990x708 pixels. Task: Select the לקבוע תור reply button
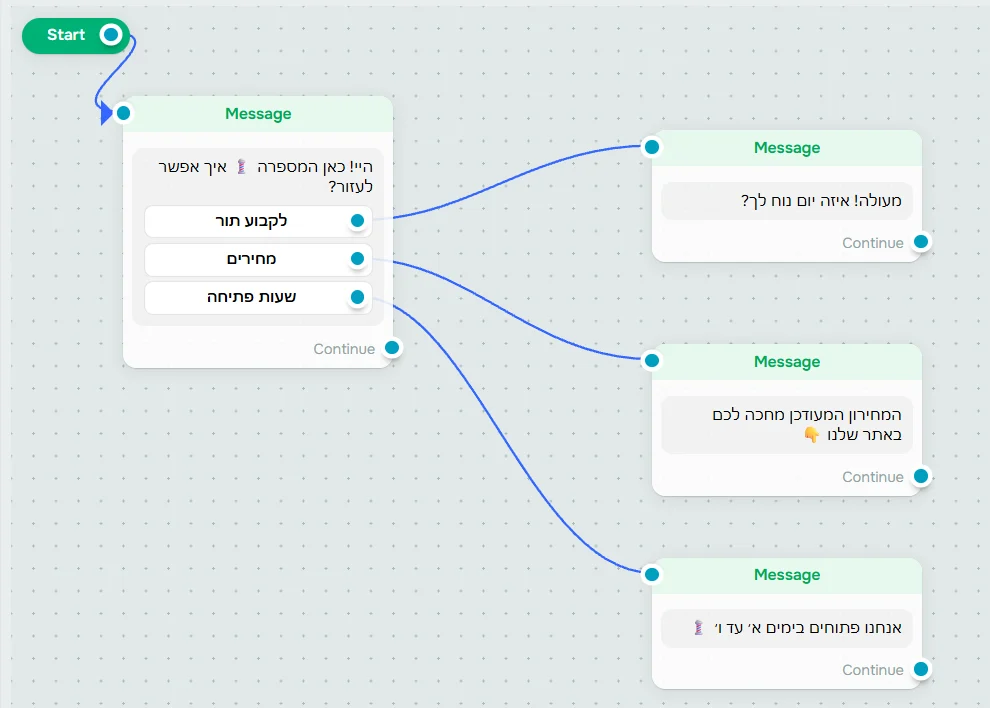(x=258, y=221)
